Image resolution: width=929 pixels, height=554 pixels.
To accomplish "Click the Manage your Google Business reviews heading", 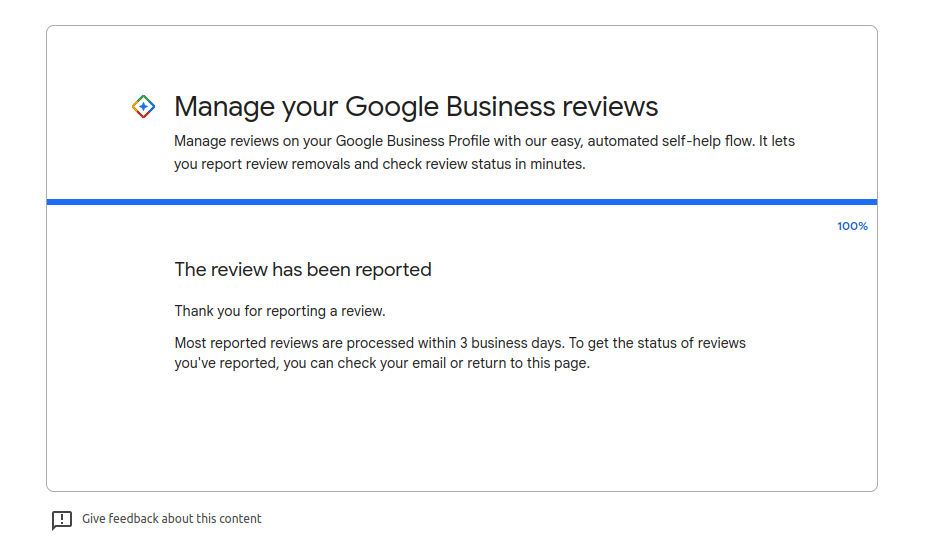I will (x=416, y=107).
